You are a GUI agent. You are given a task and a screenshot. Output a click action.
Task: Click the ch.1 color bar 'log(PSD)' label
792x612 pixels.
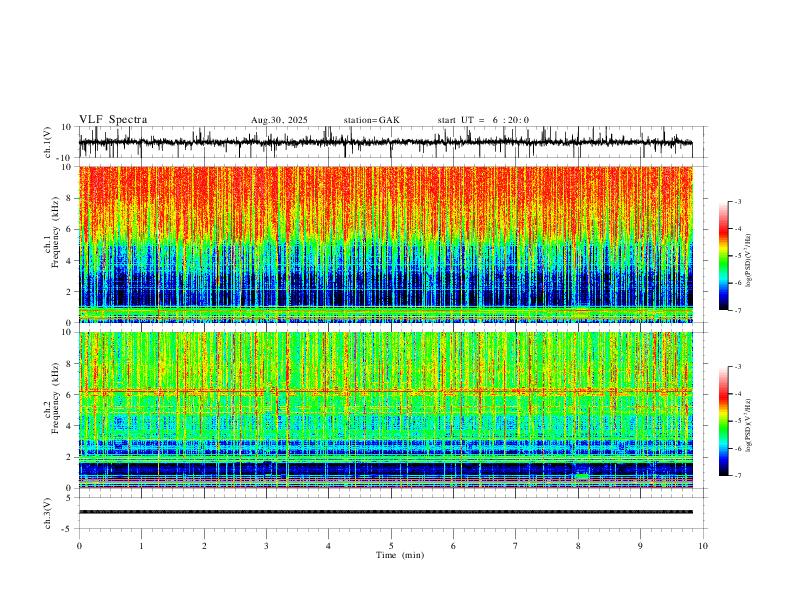pyautogui.click(x=749, y=261)
